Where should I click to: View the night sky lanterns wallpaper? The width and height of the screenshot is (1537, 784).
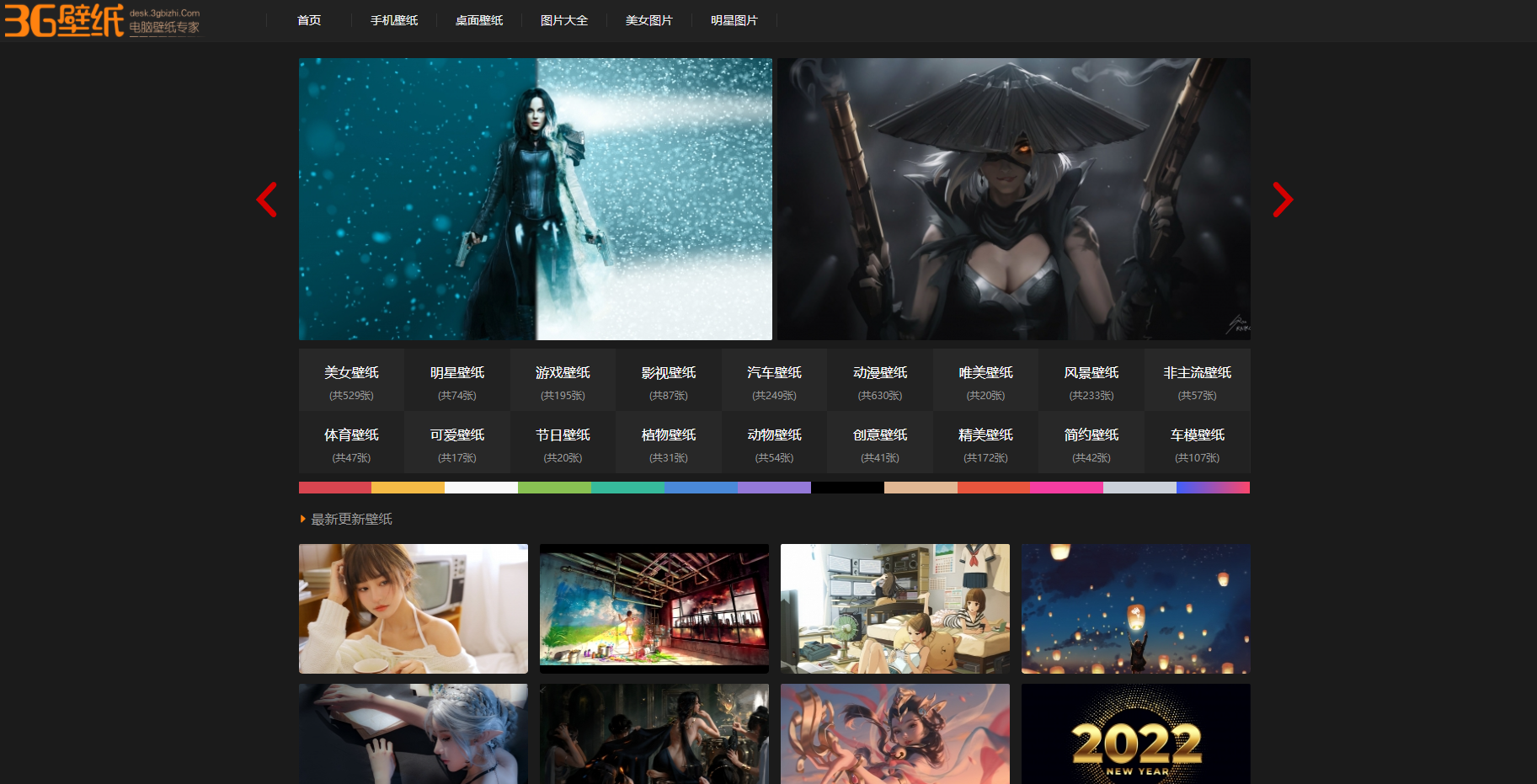pos(1136,609)
